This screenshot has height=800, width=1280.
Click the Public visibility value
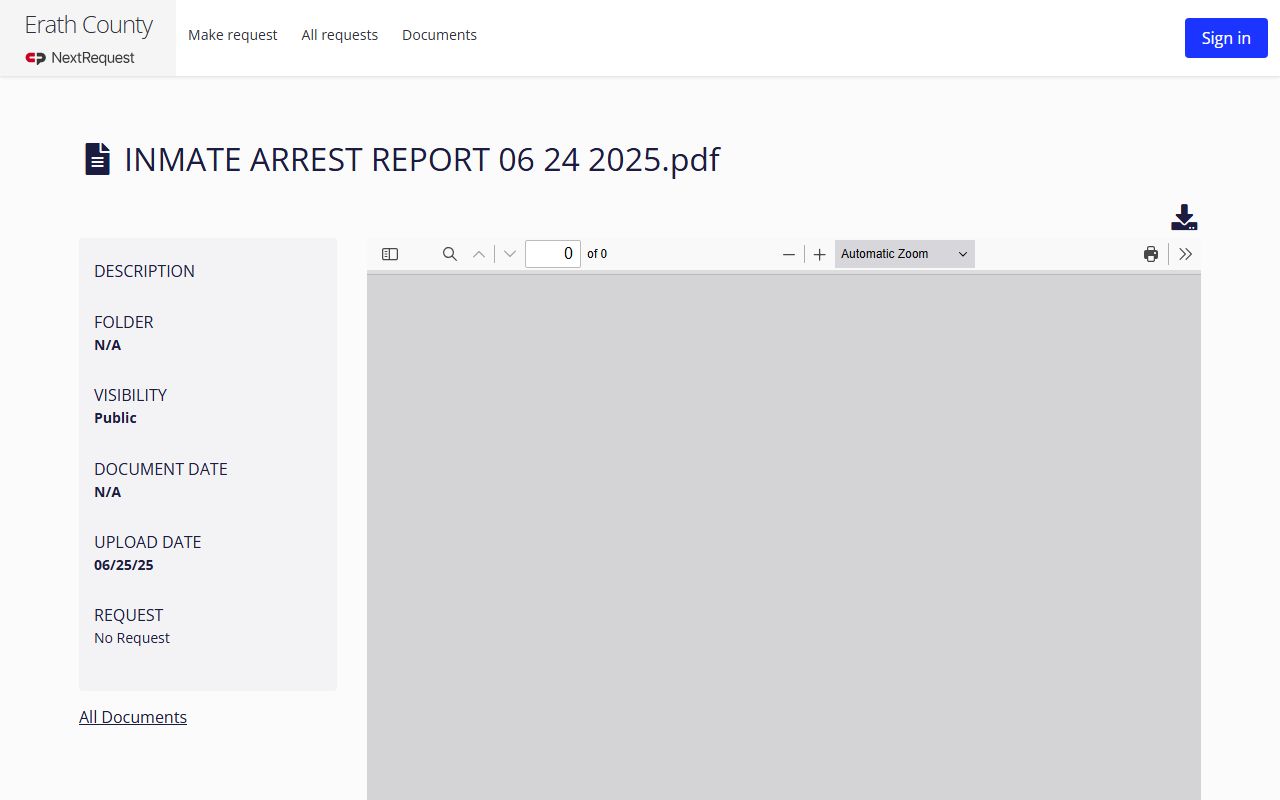pyautogui.click(x=115, y=418)
